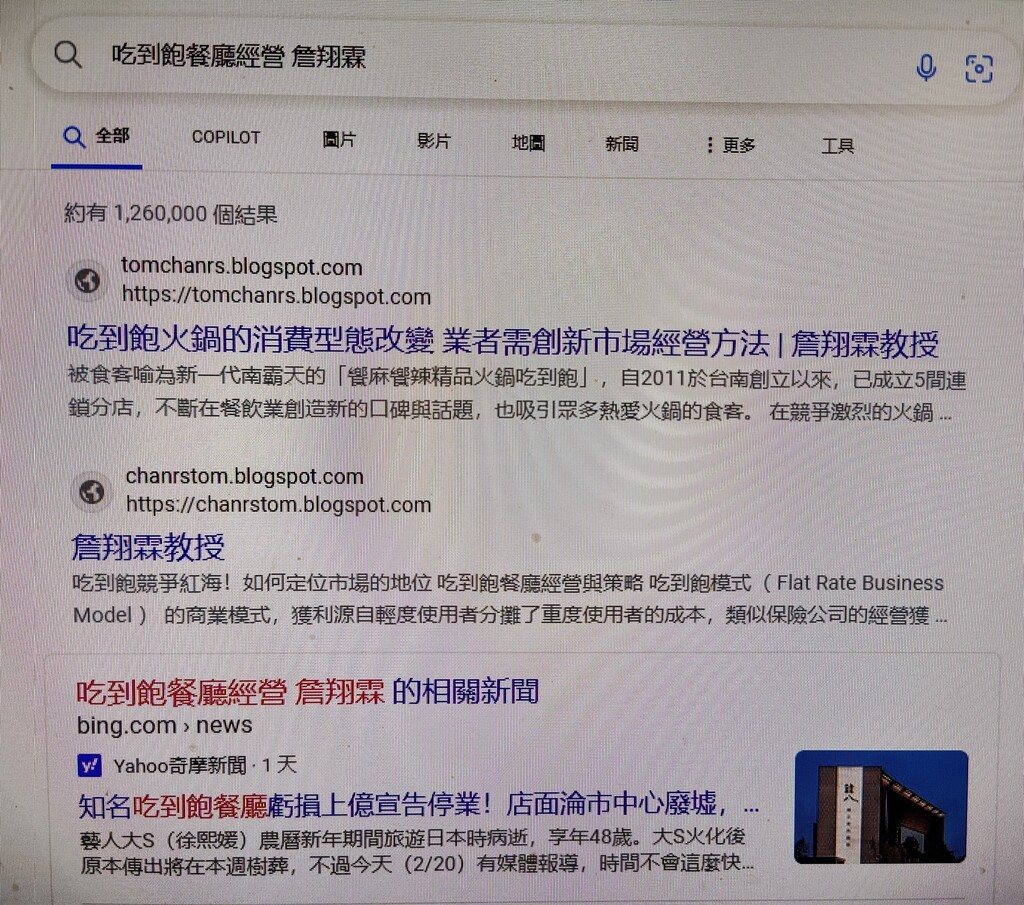Open news headline 知名吃到飽餐廳虧損上億宣告停業
This screenshot has width=1024, height=905.
pos(418,804)
